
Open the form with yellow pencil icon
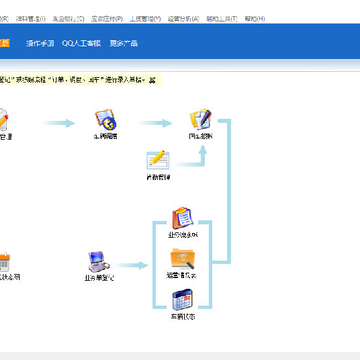pos(158,159)
